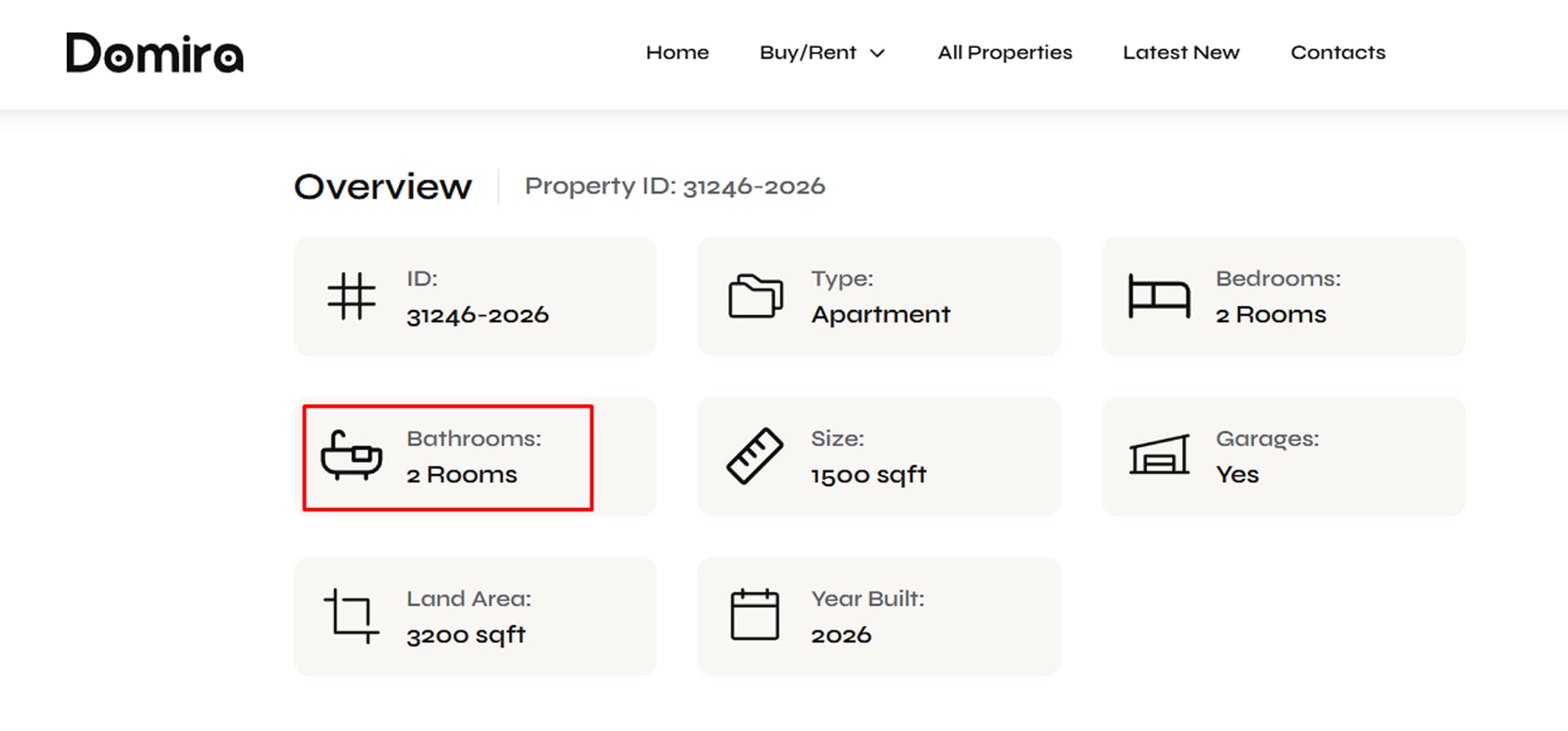This screenshot has height=731, width=1568.
Task: Click the 1500 sqft size value
Action: pyautogui.click(x=868, y=475)
